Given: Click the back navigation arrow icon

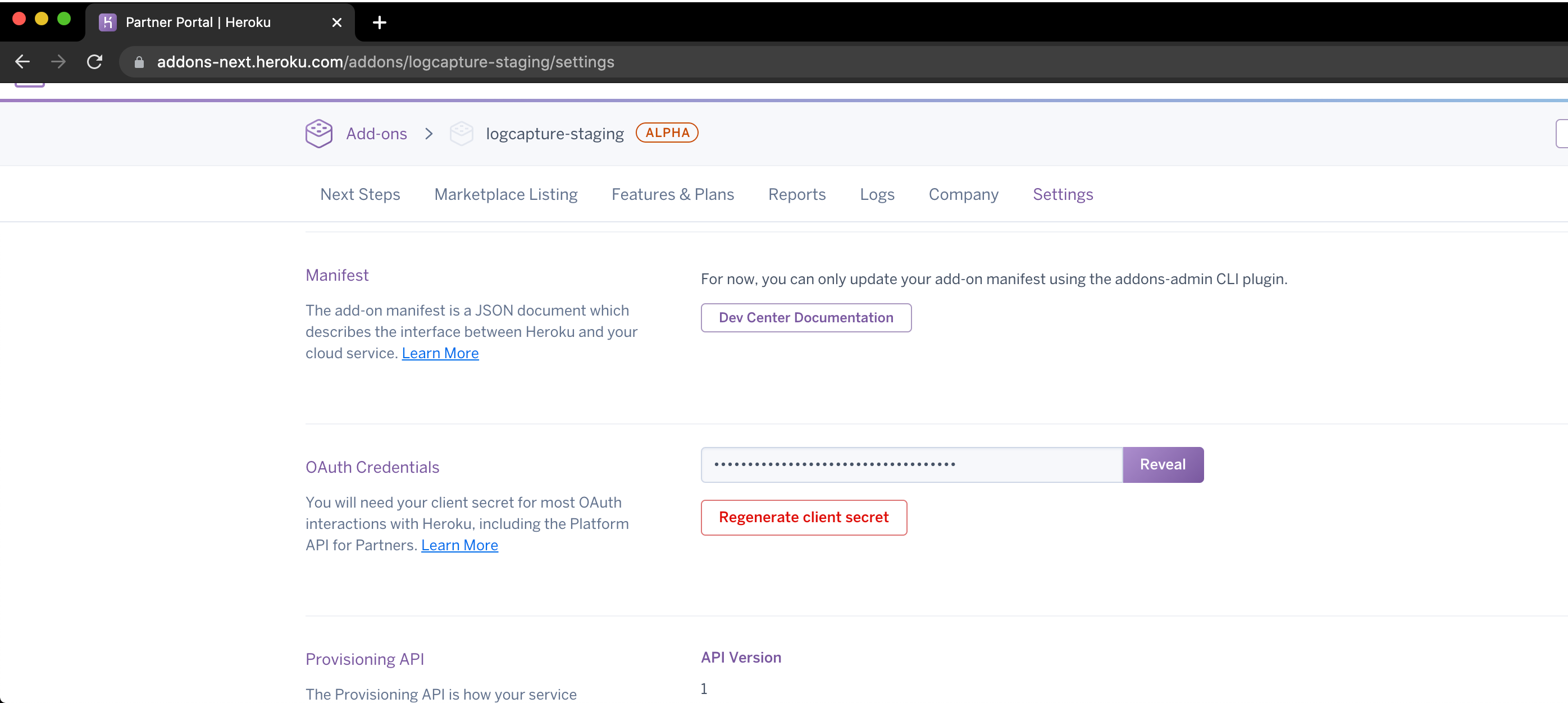Looking at the screenshot, I should [22, 62].
